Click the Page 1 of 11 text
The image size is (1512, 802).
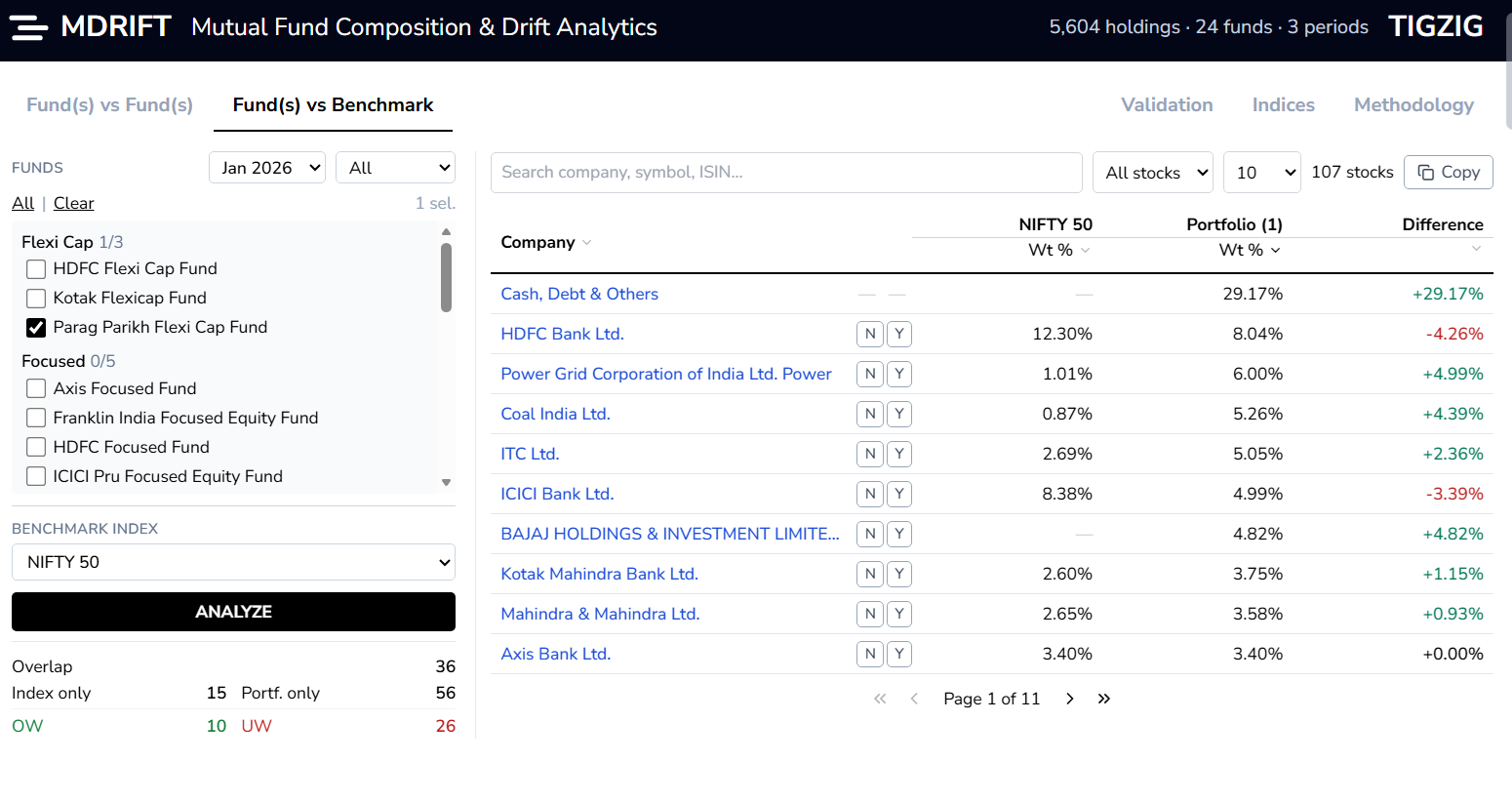tap(991, 699)
